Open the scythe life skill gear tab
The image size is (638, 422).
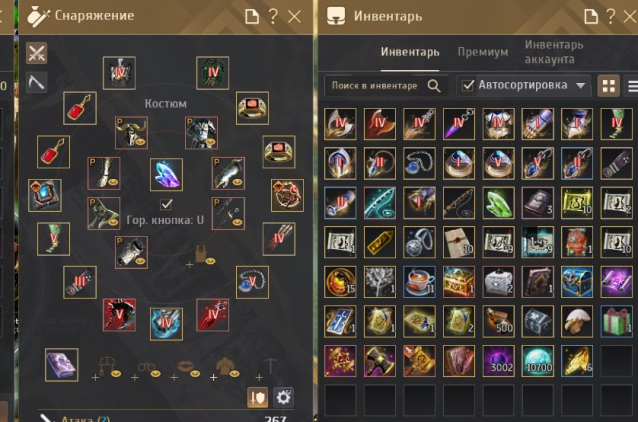(x=37, y=83)
